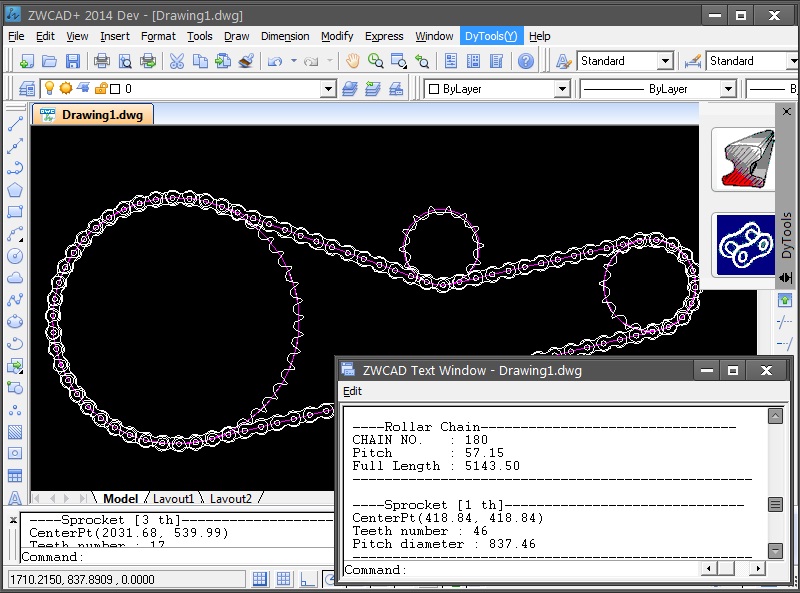
Task: Click the Multiline Text tool
Action: pos(15,498)
